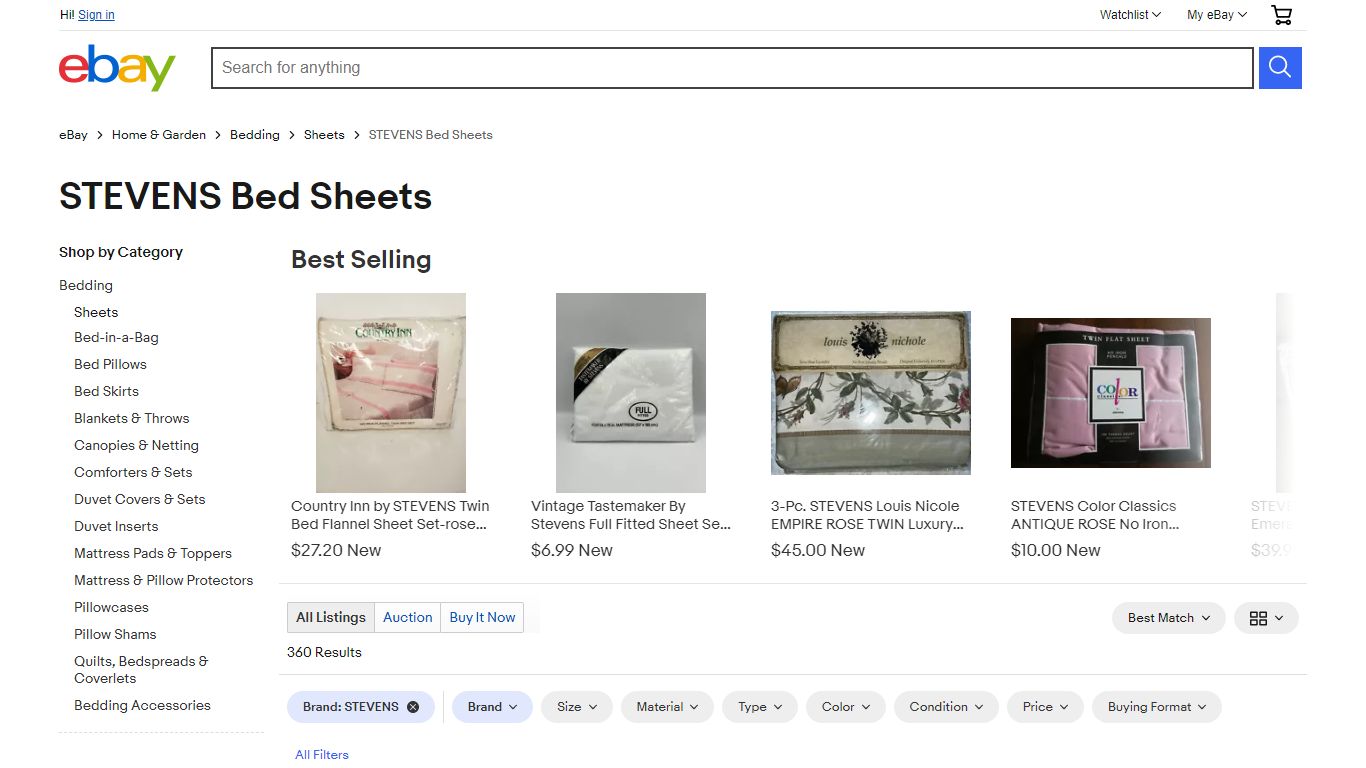This screenshot has width=1366, height=768.
Task: Open the grid view layout dropdown
Action: point(1266,618)
